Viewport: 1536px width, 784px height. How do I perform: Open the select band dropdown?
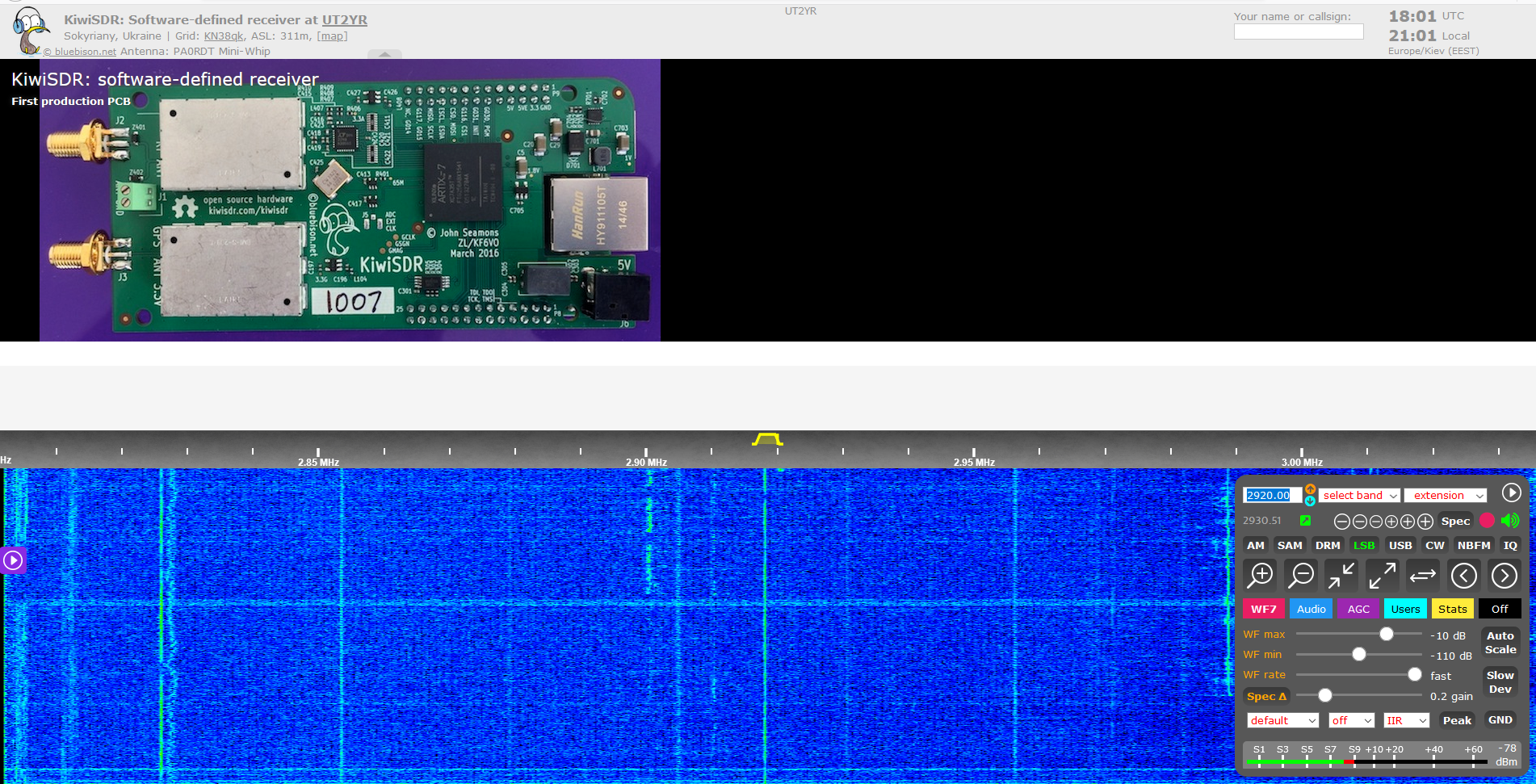[1360, 495]
